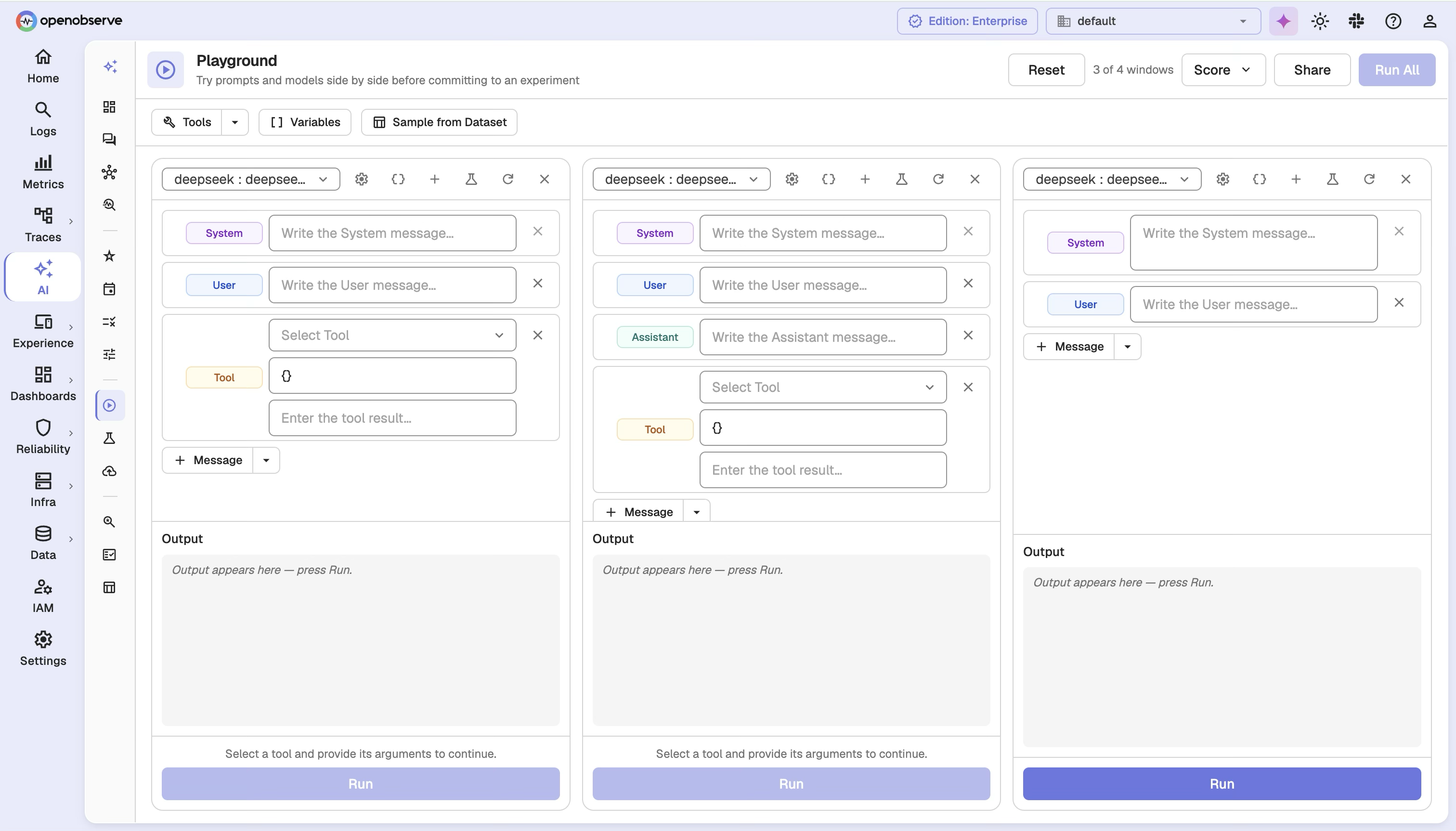Click the calendar icon in secondary sidebar

click(110, 289)
